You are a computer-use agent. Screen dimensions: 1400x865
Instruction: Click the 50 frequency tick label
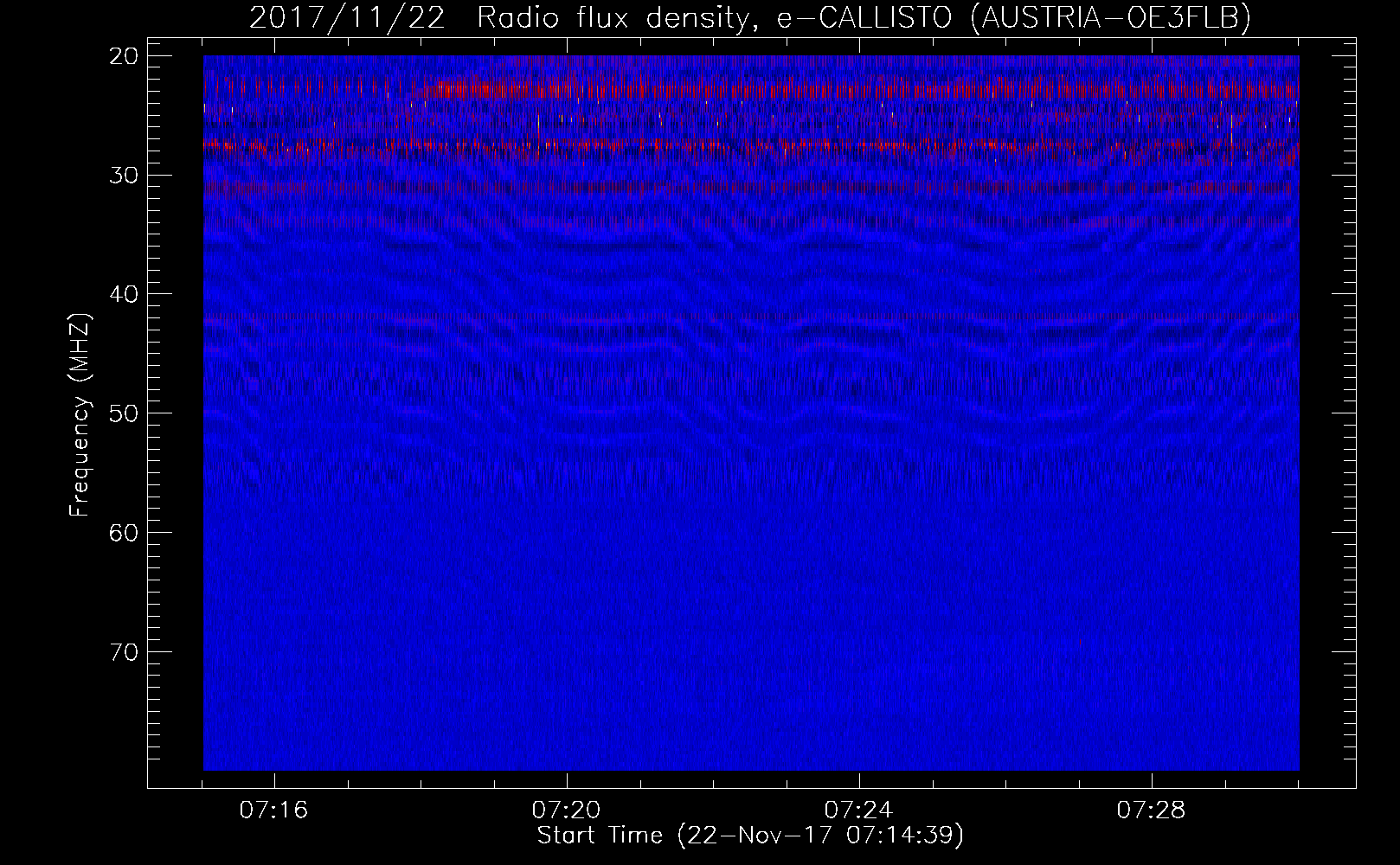(x=124, y=413)
